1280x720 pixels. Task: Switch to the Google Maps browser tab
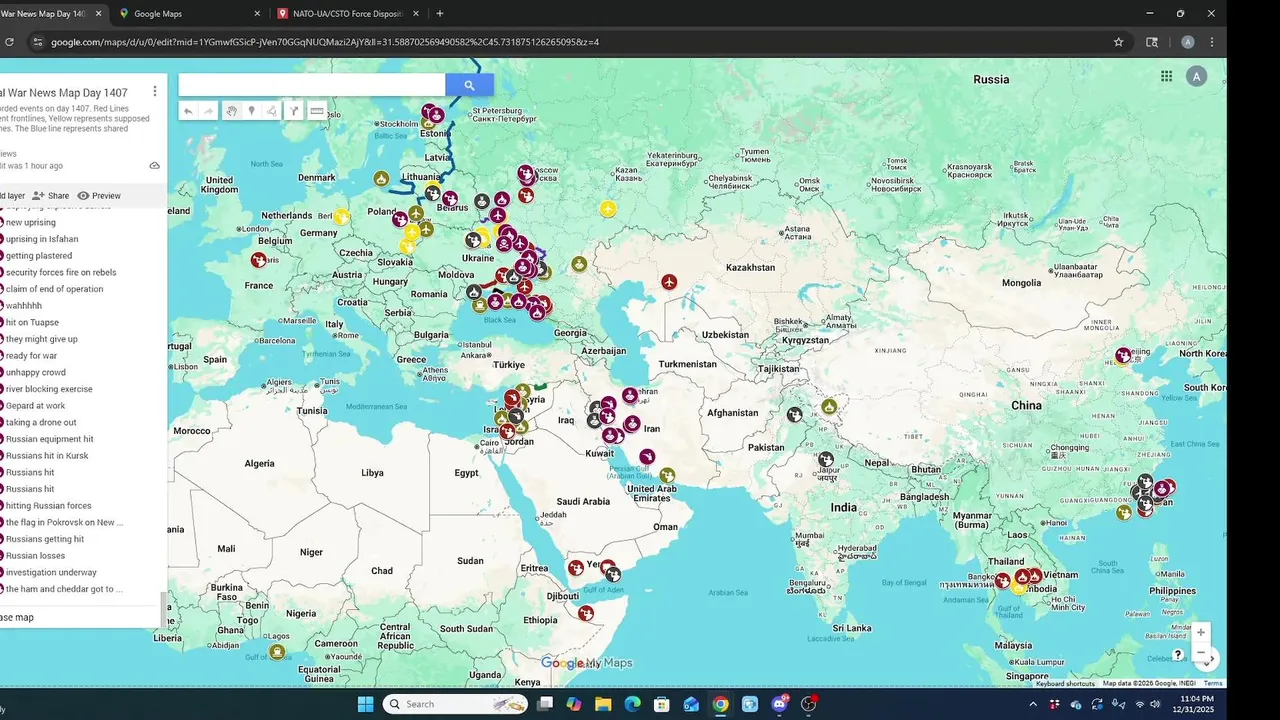[190, 14]
